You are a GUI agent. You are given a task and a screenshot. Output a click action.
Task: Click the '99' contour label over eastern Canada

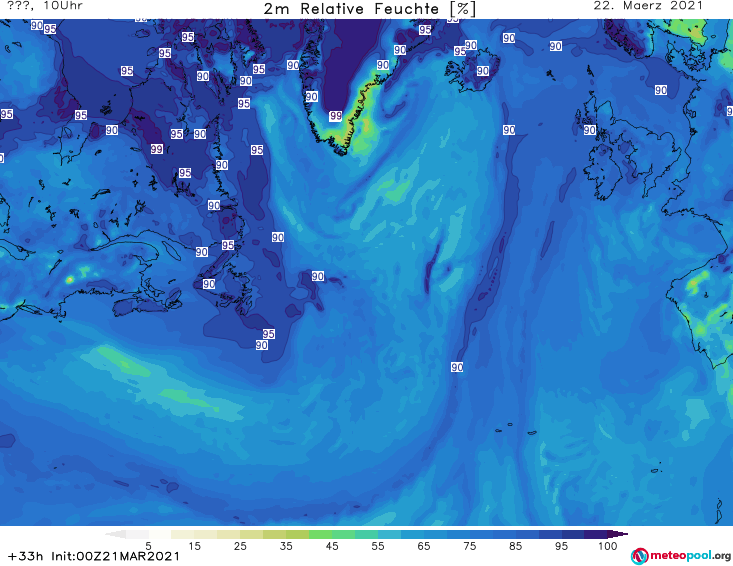coord(157,149)
